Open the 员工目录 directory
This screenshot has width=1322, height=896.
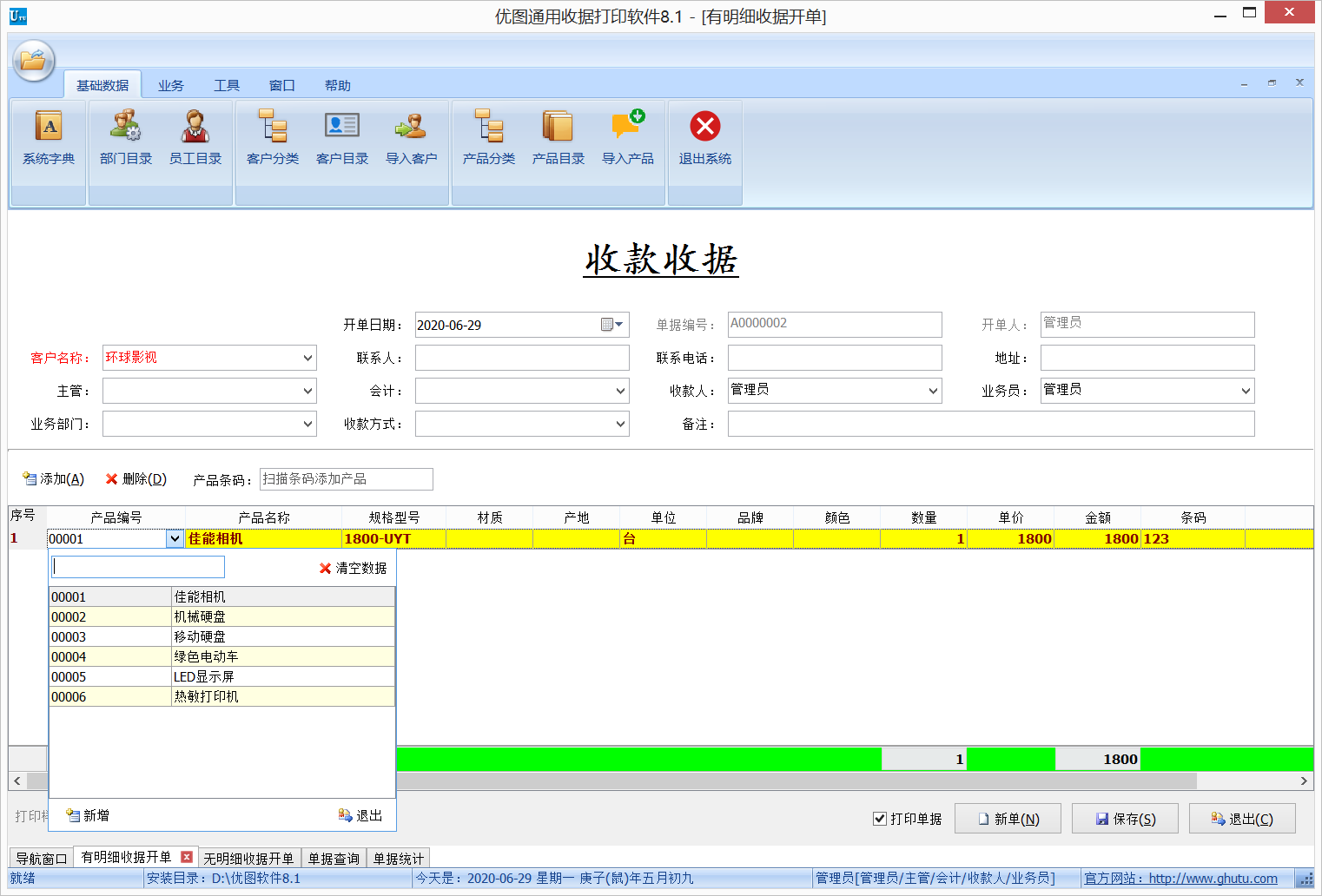(x=195, y=139)
